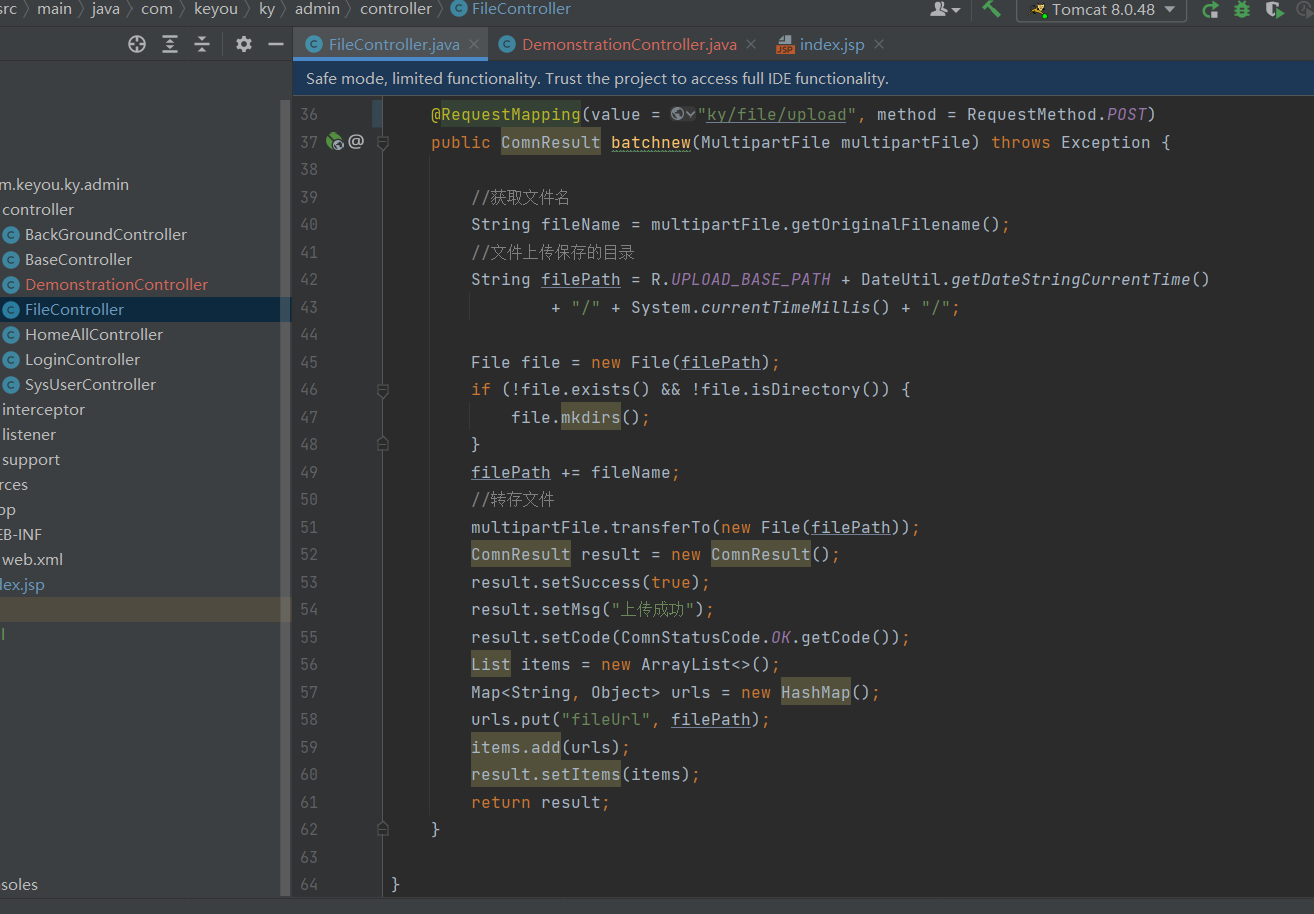Viewport: 1314px width, 914px height.
Task: Click the class icon beside SysUserController
Action: [x=11, y=384]
